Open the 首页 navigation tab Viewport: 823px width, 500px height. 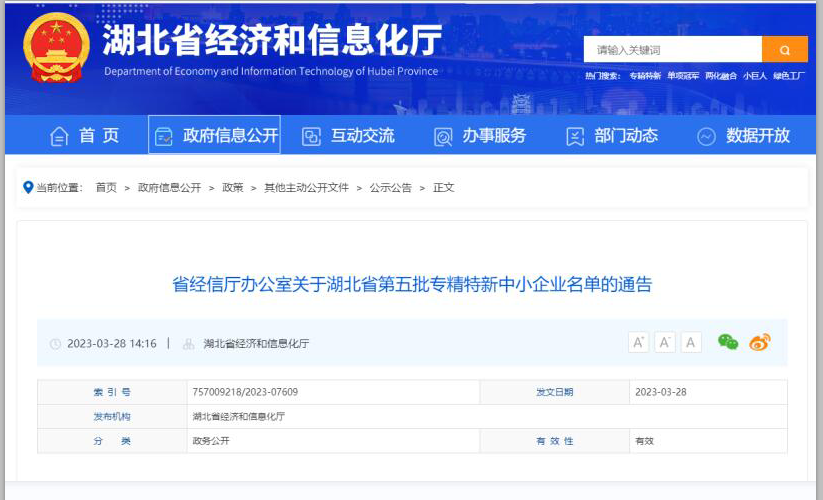[x=85, y=136]
